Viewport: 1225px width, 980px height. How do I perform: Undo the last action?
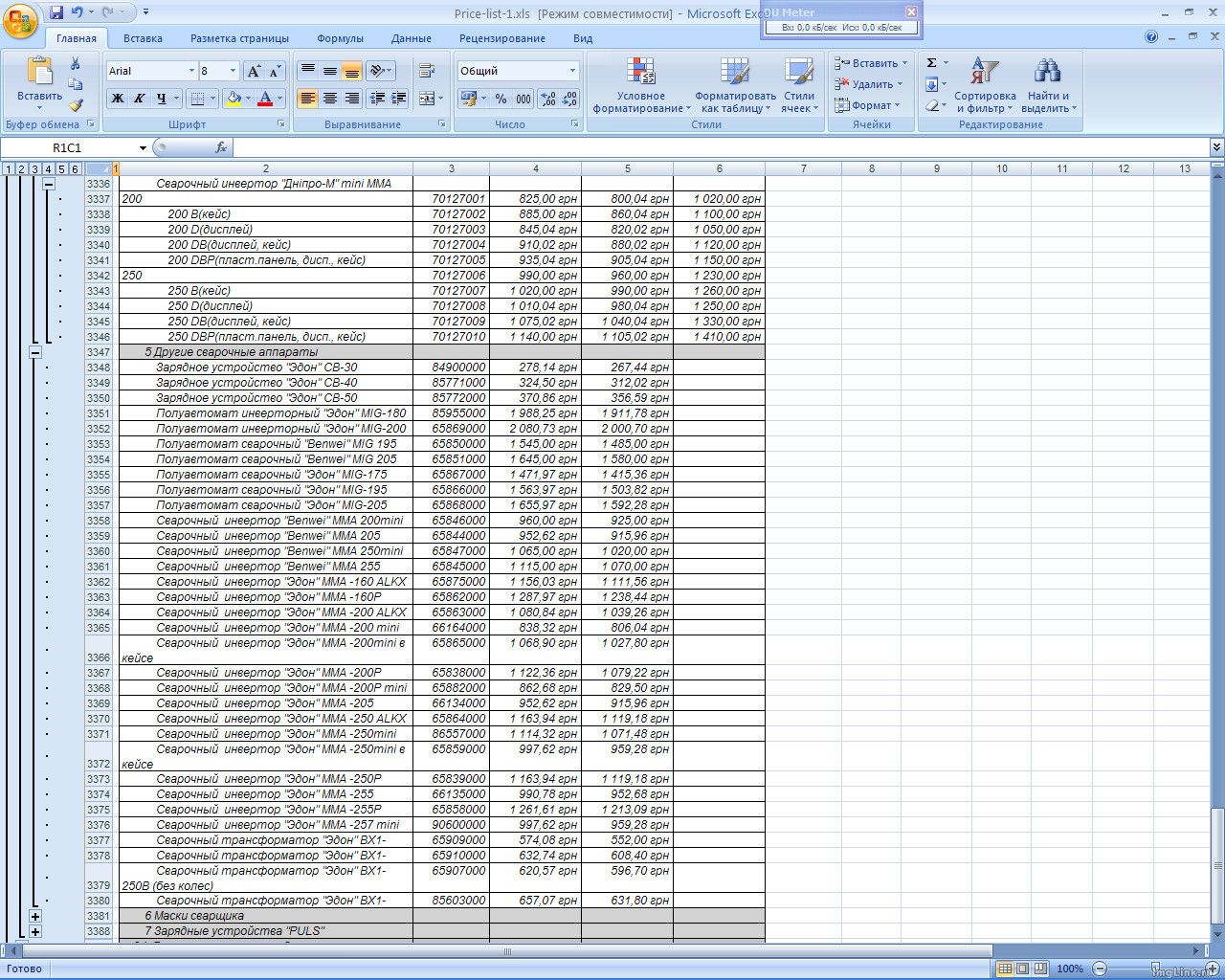click(77, 12)
